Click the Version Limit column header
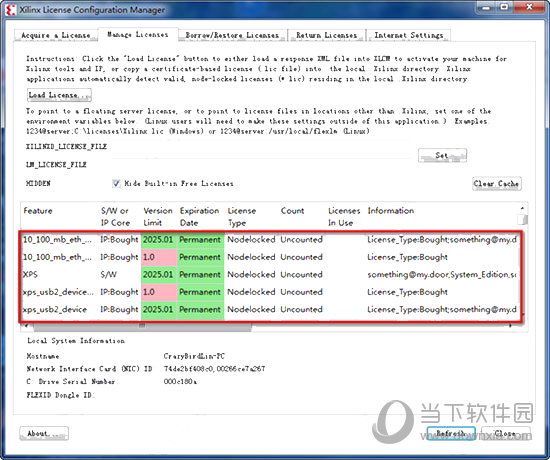The width and height of the screenshot is (550, 460). (158, 216)
